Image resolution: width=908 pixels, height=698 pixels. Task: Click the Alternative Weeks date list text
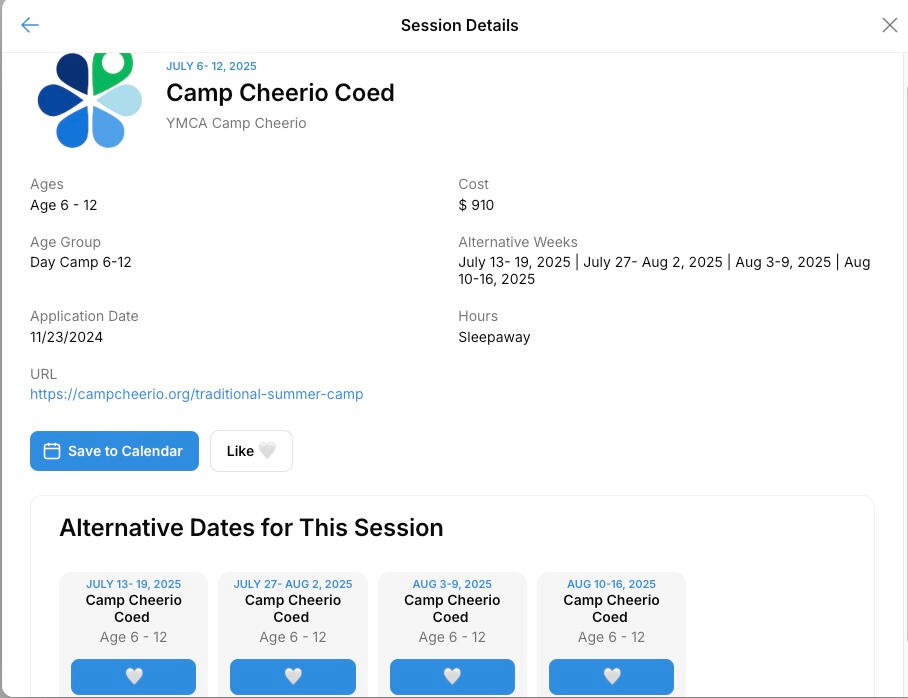pyautogui.click(x=664, y=270)
